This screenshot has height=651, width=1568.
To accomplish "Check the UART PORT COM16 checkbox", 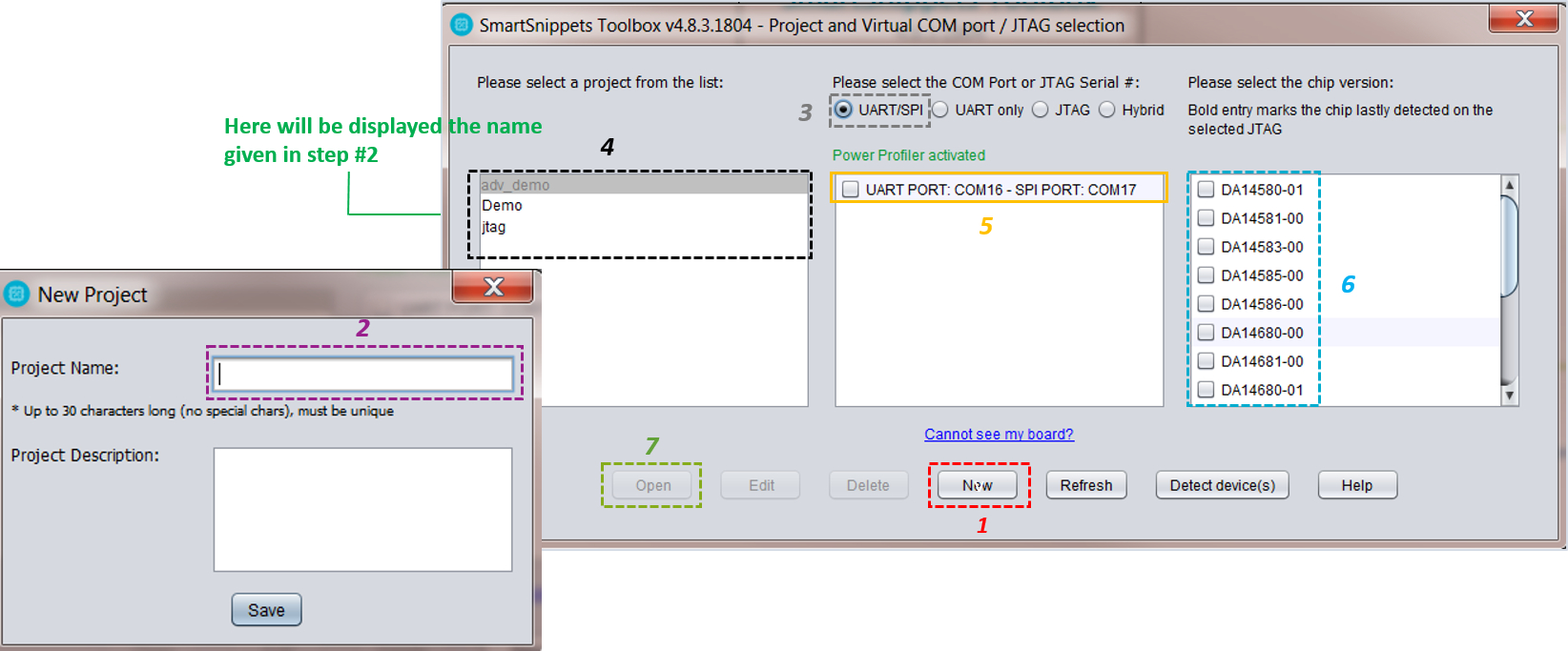I will click(x=851, y=190).
